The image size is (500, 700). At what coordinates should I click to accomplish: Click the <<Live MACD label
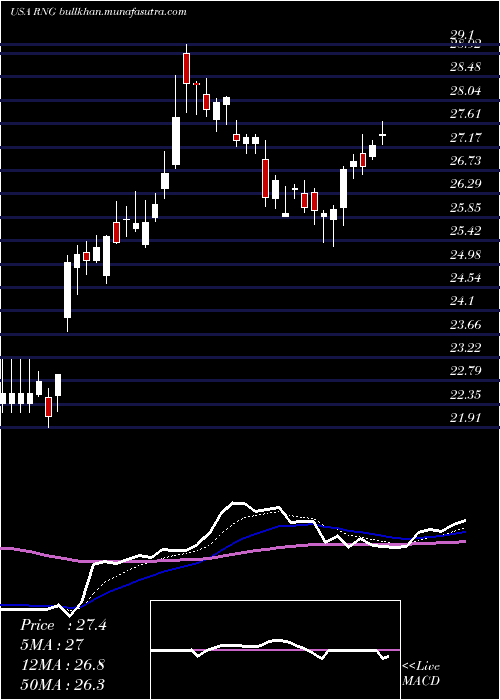tap(421, 674)
